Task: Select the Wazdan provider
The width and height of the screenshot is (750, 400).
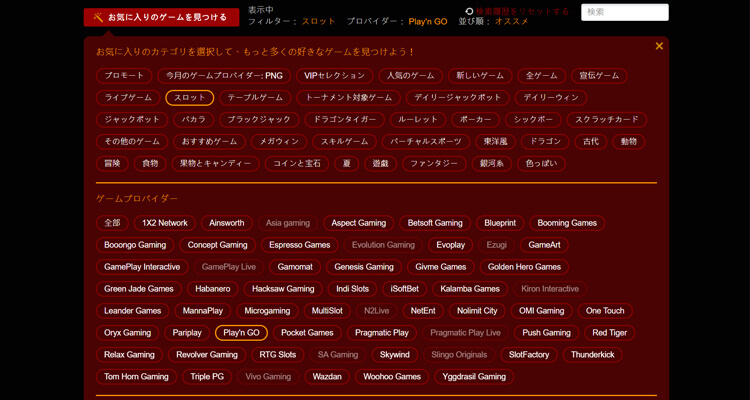Action: pos(327,377)
